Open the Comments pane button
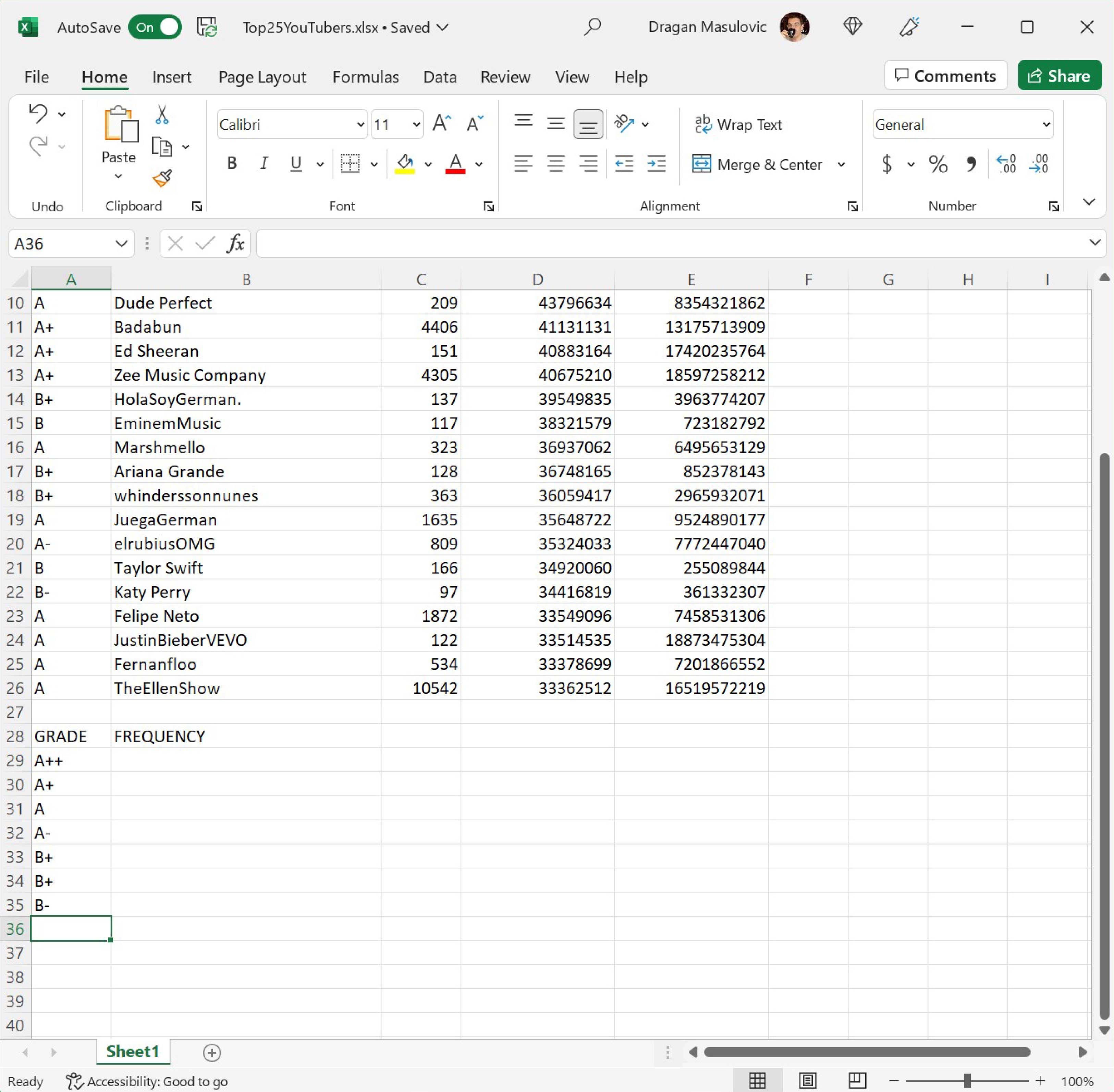Viewport: 1114px width, 1092px height. tap(945, 76)
